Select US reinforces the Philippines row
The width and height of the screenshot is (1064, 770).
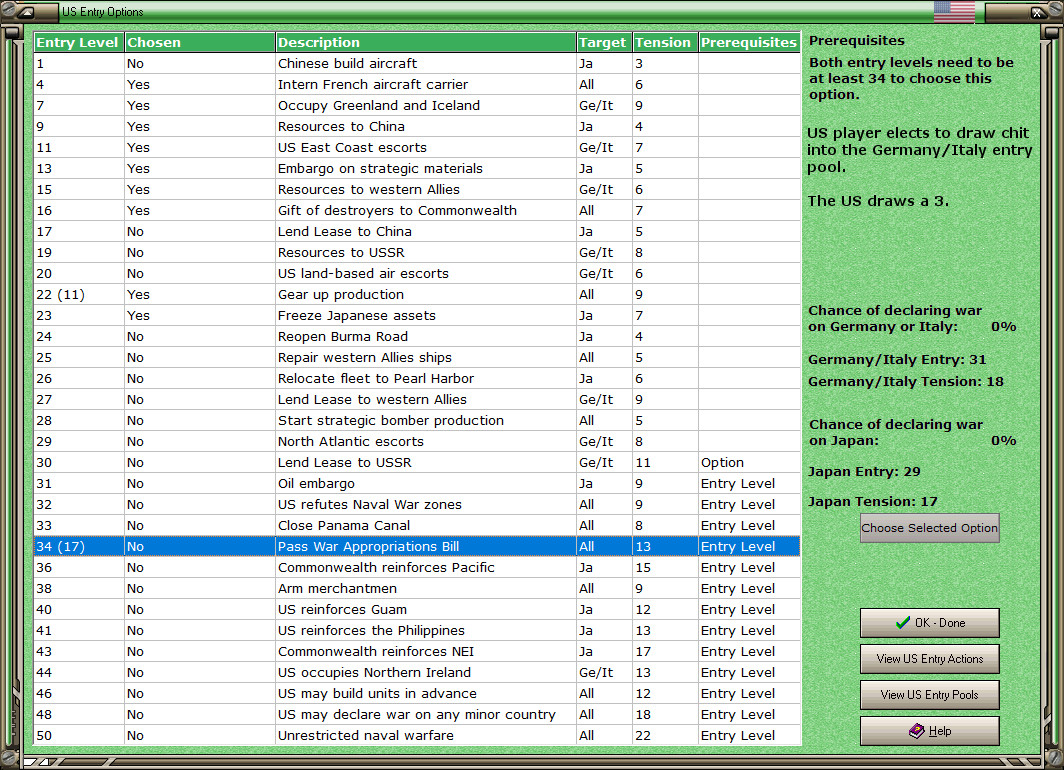pos(417,631)
